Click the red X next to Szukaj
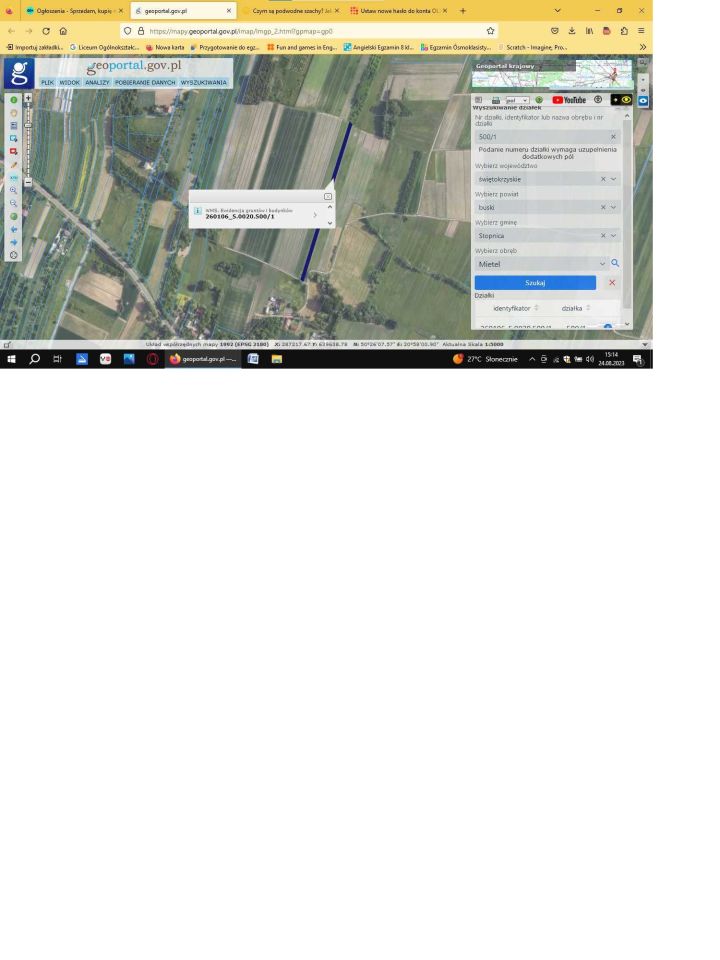The image size is (720, 960). (612, 282)
